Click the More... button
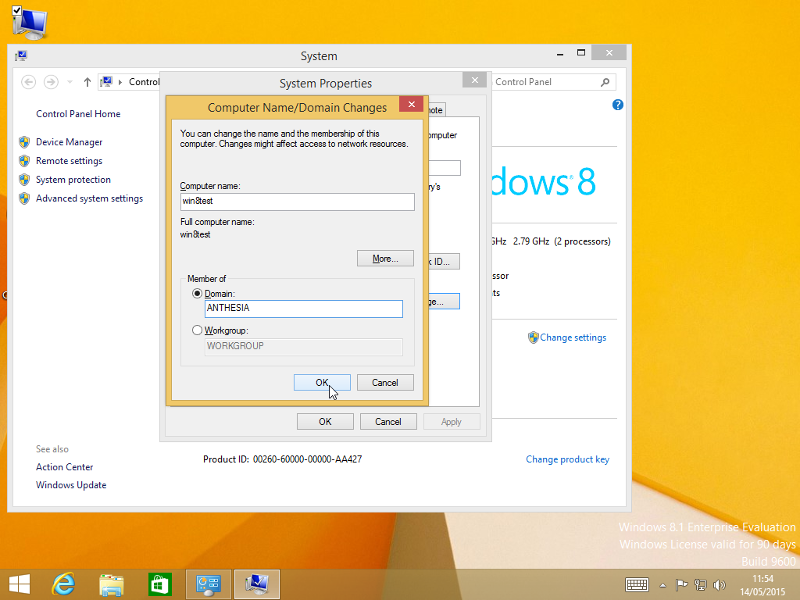 385,259
